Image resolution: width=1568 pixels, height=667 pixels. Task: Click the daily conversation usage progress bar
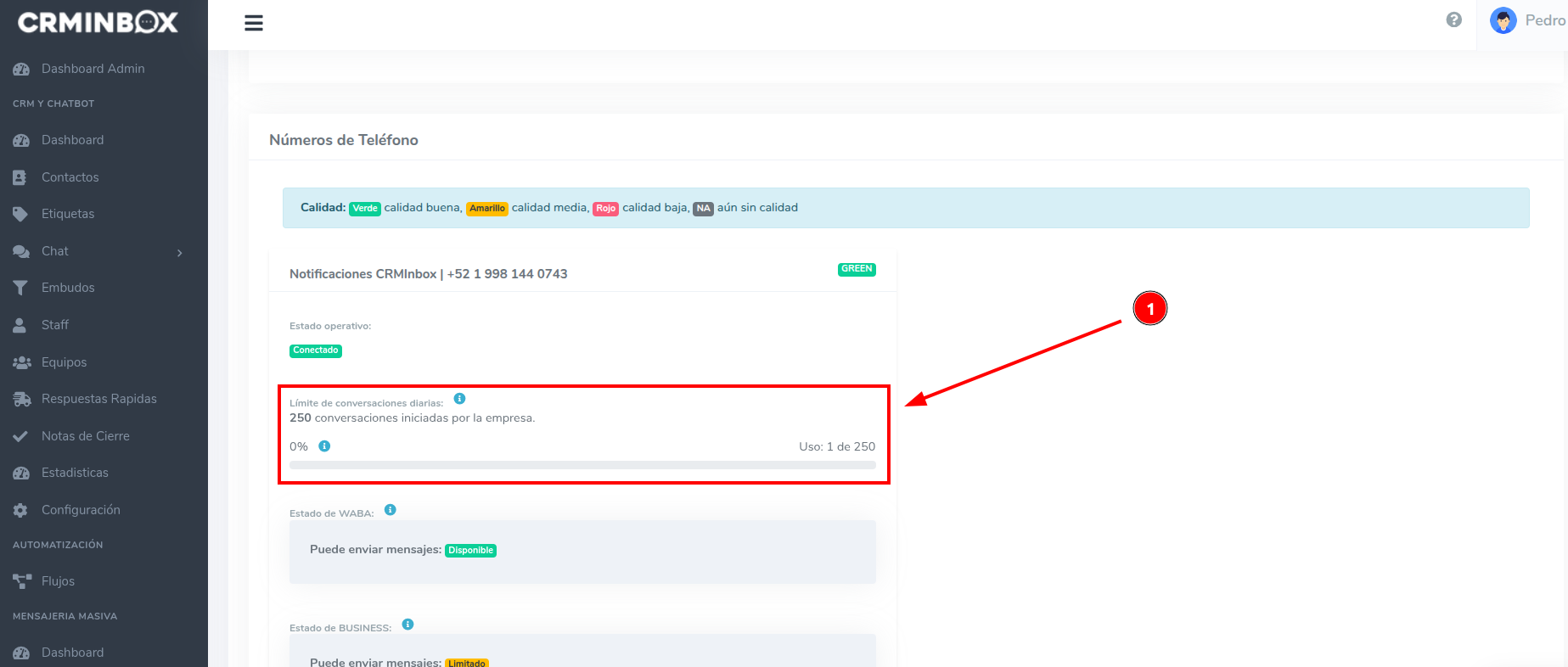tap(582, 465)
